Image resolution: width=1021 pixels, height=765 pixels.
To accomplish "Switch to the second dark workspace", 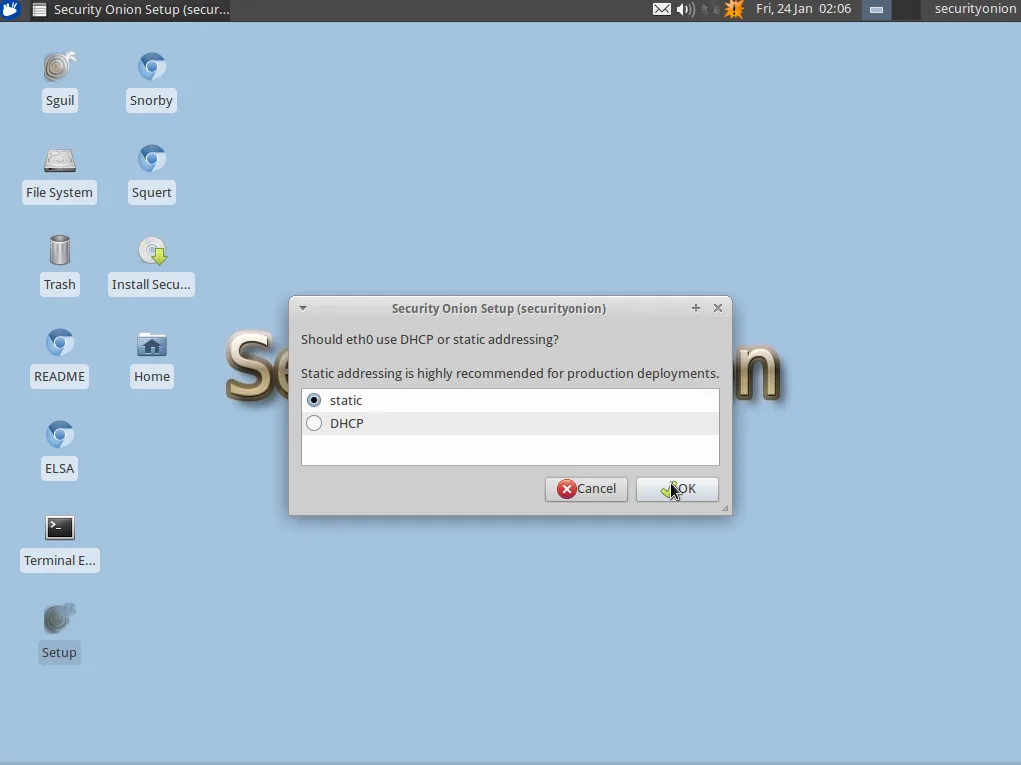I will [906, 10].
